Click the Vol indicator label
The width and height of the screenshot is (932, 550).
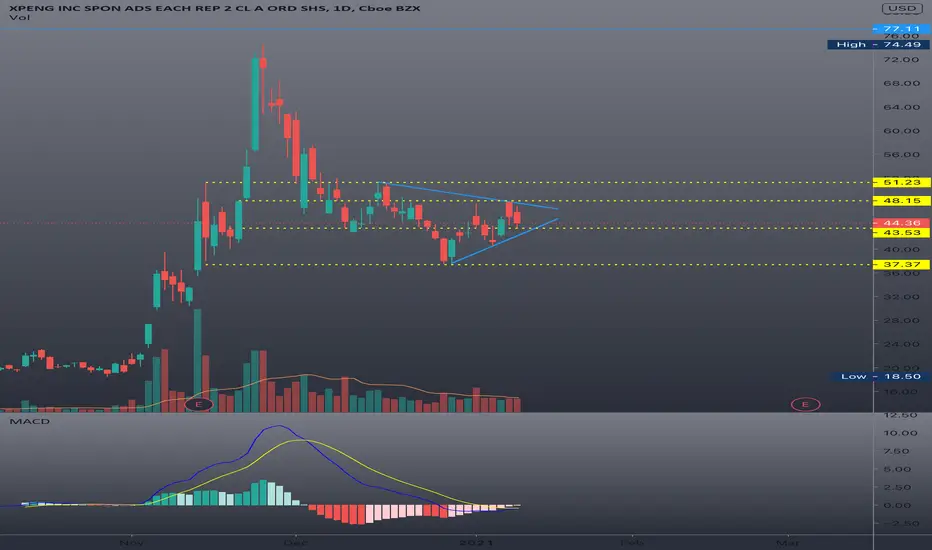(20, 18)
